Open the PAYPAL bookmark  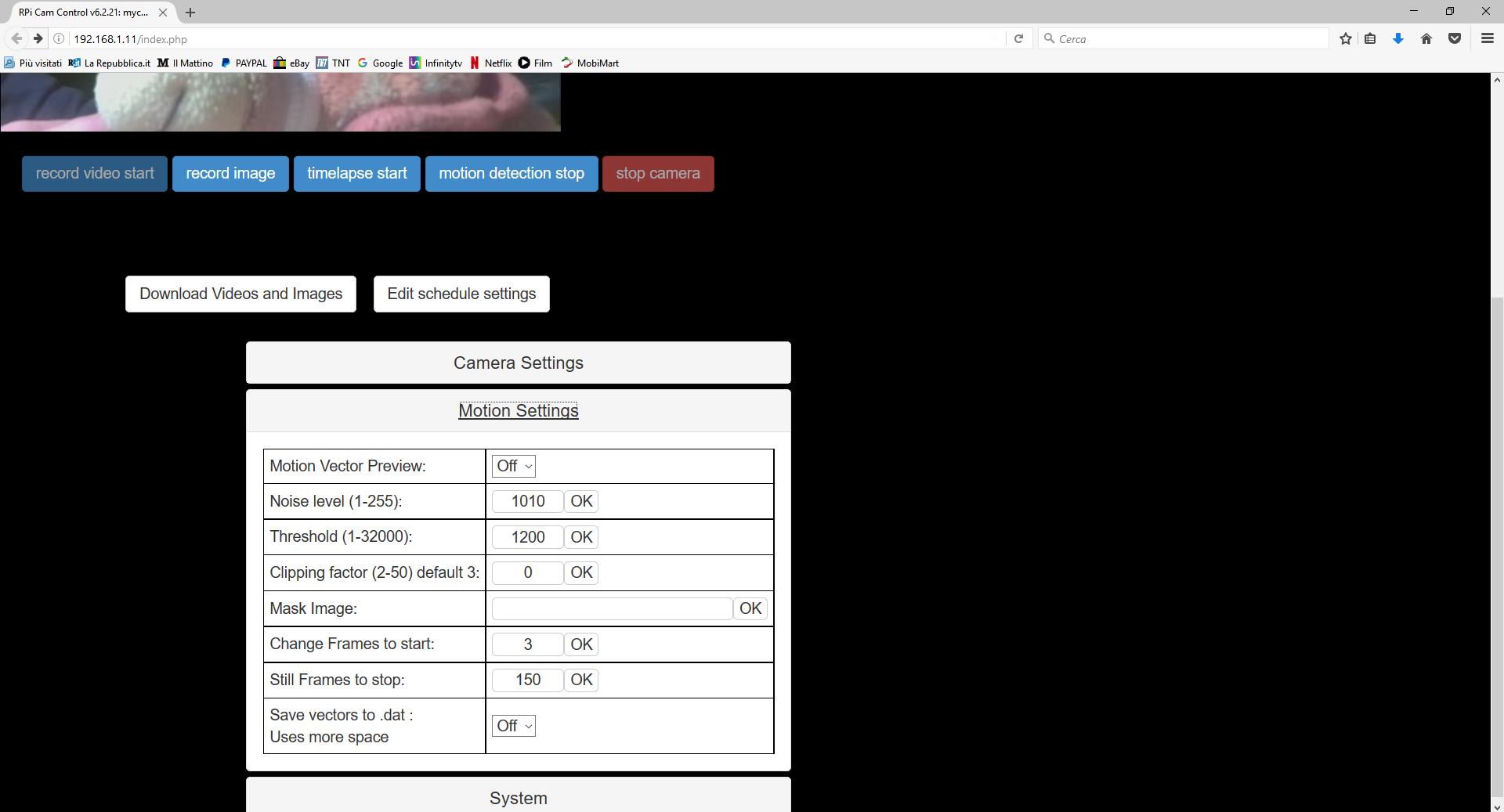pyautogui.click(x=244, y=63)
